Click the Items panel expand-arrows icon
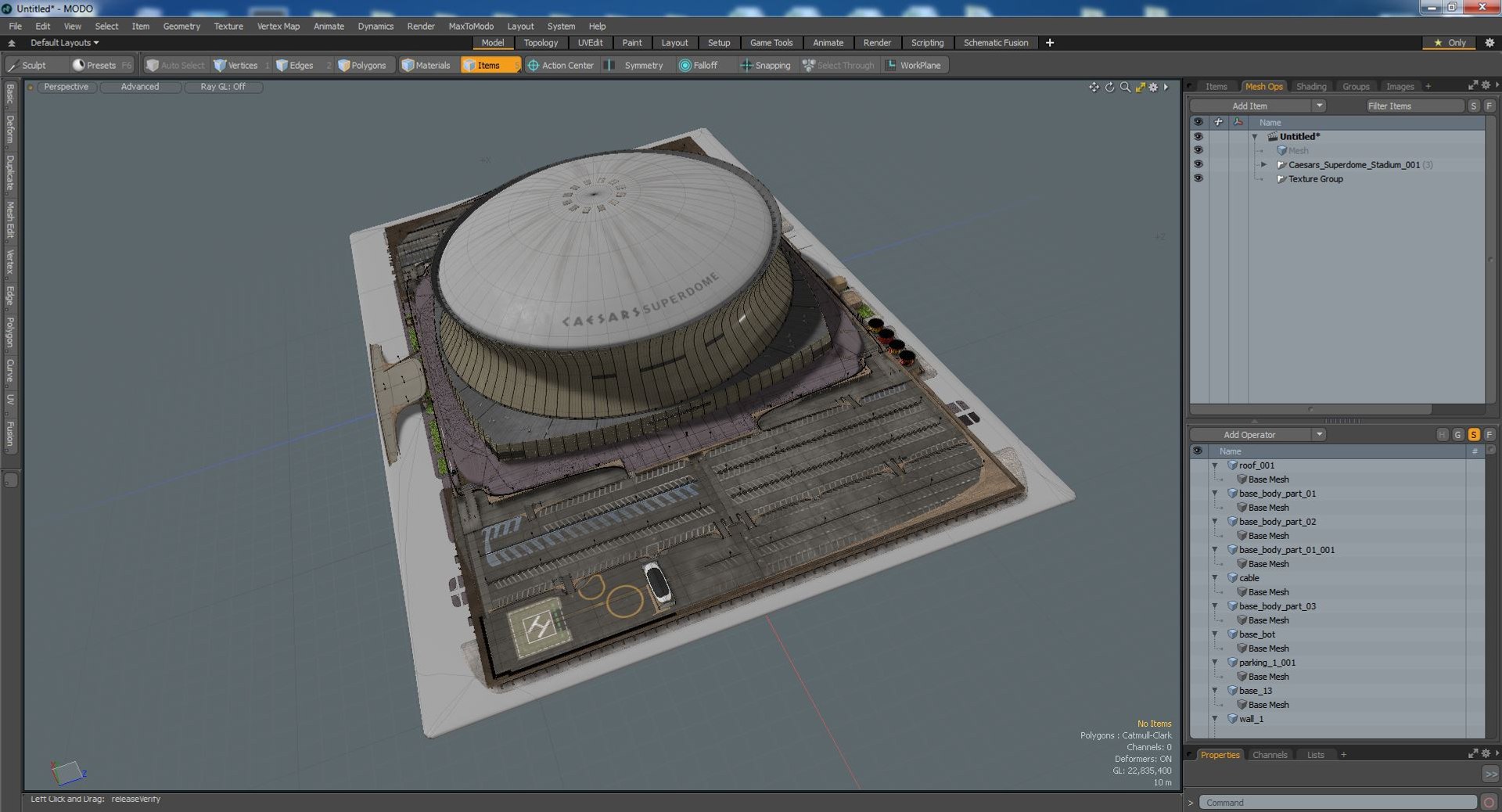The height and width of the screenshot is (812, 1502). click(1473, 85)
